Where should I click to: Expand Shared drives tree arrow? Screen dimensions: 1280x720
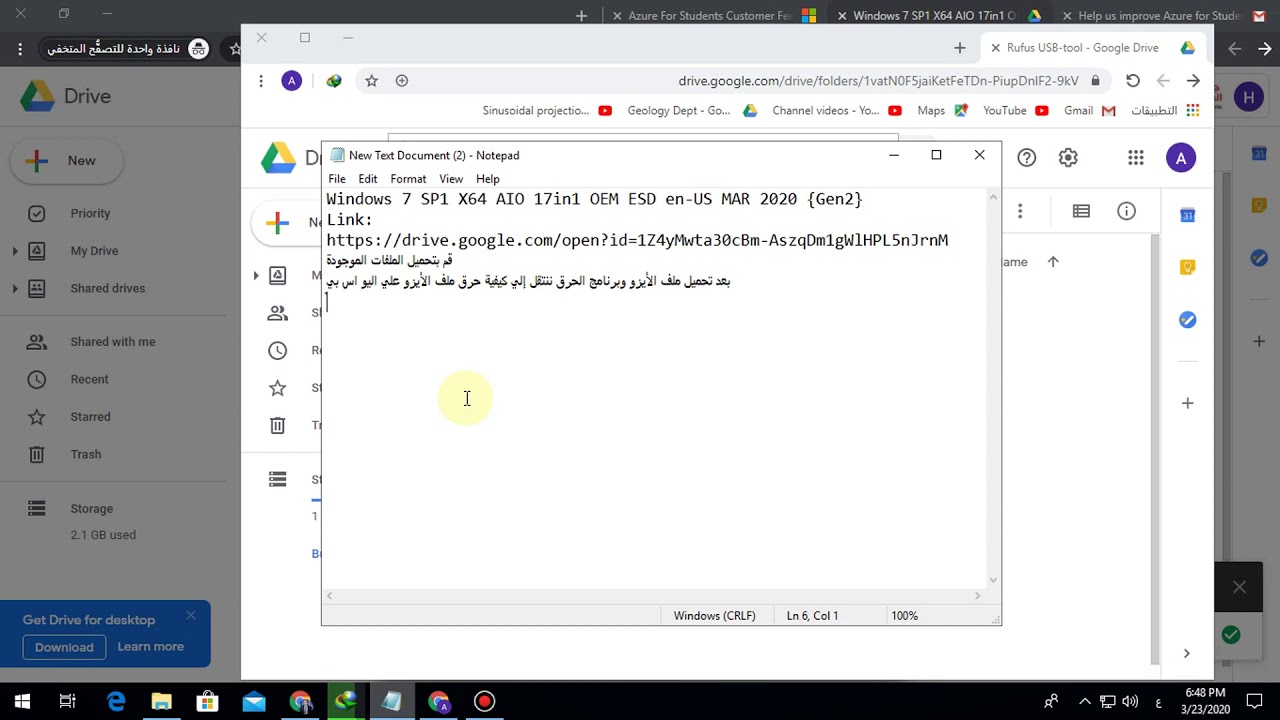tap(15, 288)
